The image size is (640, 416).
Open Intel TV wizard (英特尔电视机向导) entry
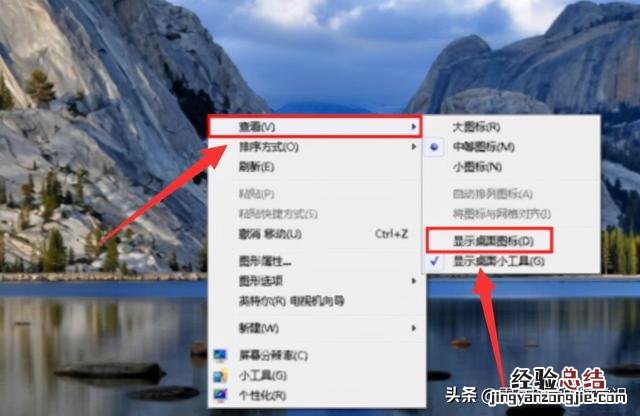point(316,301)
